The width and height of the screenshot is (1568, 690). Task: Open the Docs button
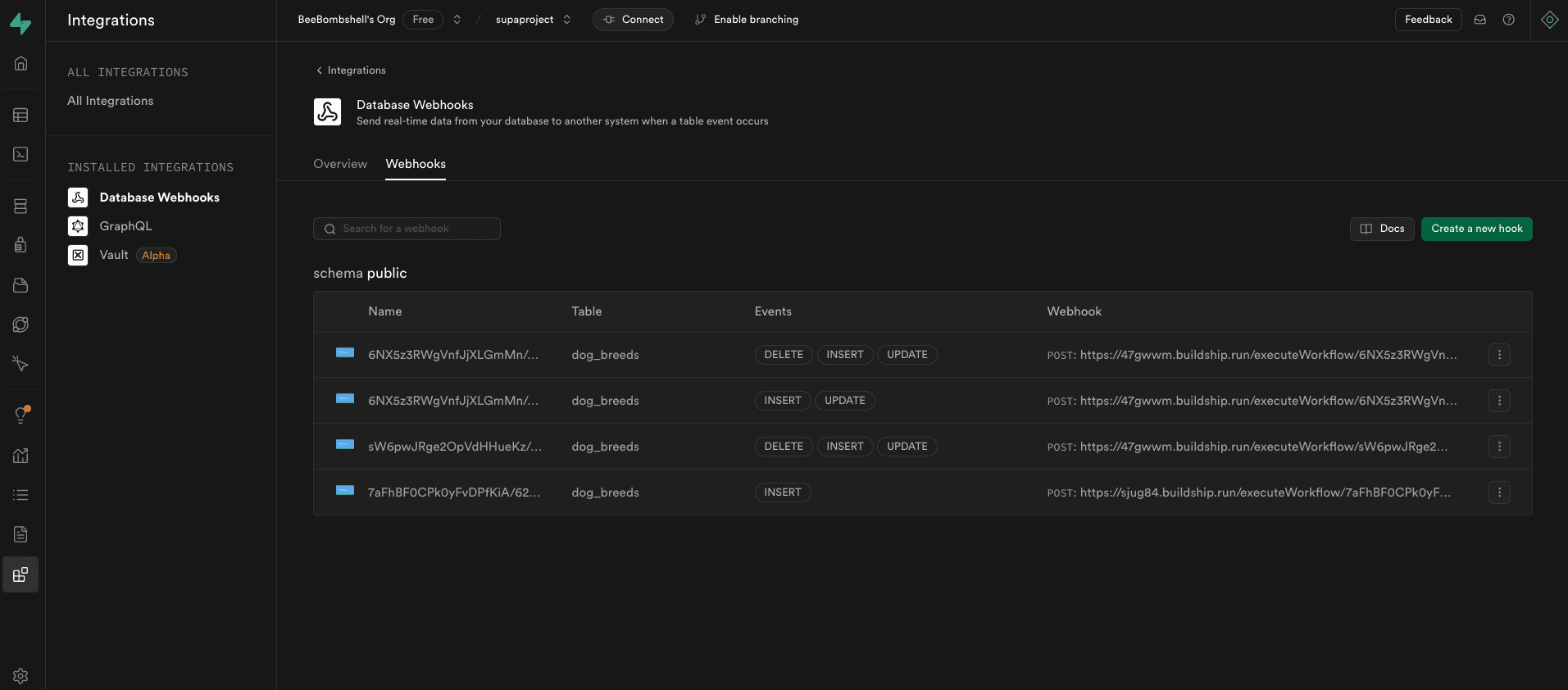click(1382, 229)
